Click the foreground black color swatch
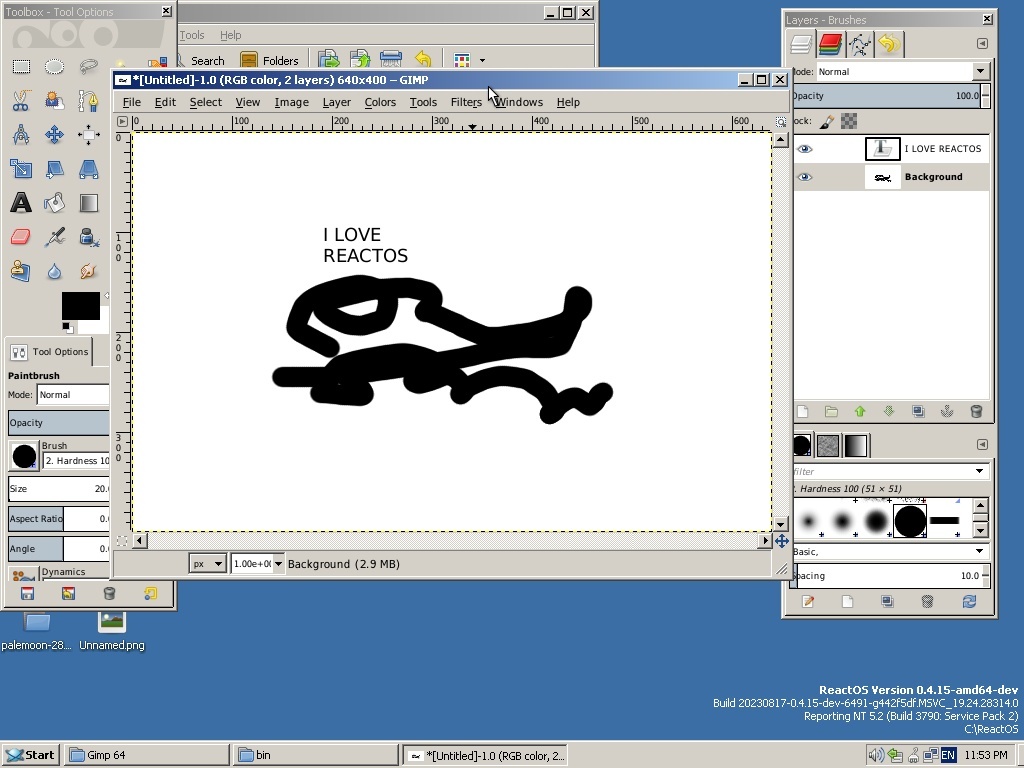The width and height of the screenshot is (1024, 768). coord(80,305)
